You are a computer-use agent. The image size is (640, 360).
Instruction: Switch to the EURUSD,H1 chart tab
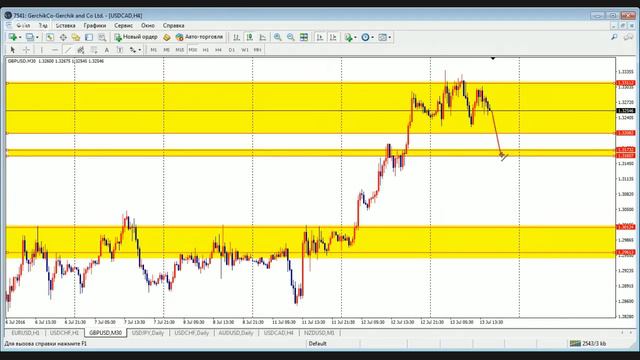[25, 333]
